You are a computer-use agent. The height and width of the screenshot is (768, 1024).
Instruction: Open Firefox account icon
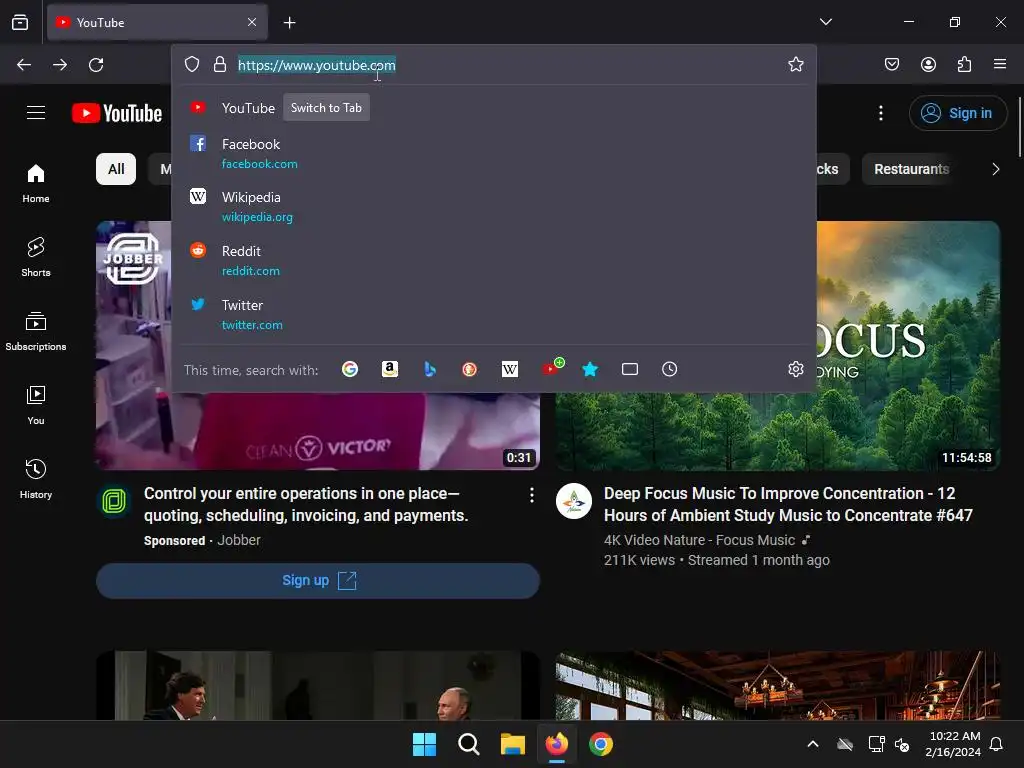(x=928, y=64)
